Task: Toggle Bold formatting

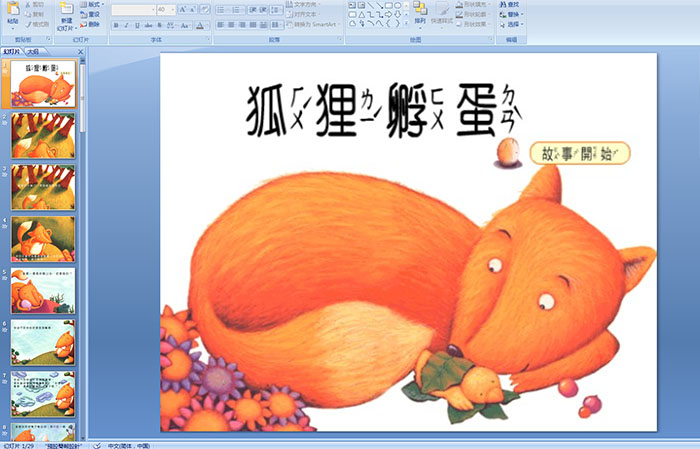Action: [x=116, y=25]
